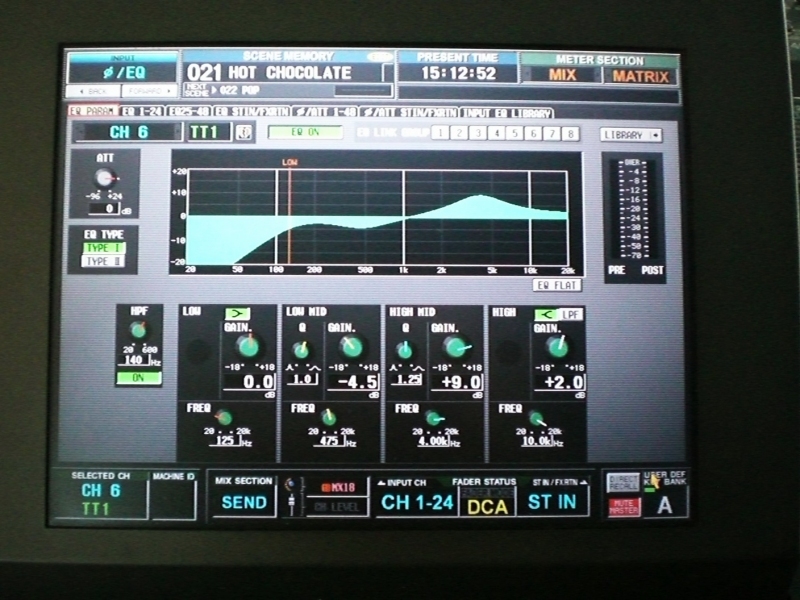Click the DCA fader status button

(x=488, y=507)
